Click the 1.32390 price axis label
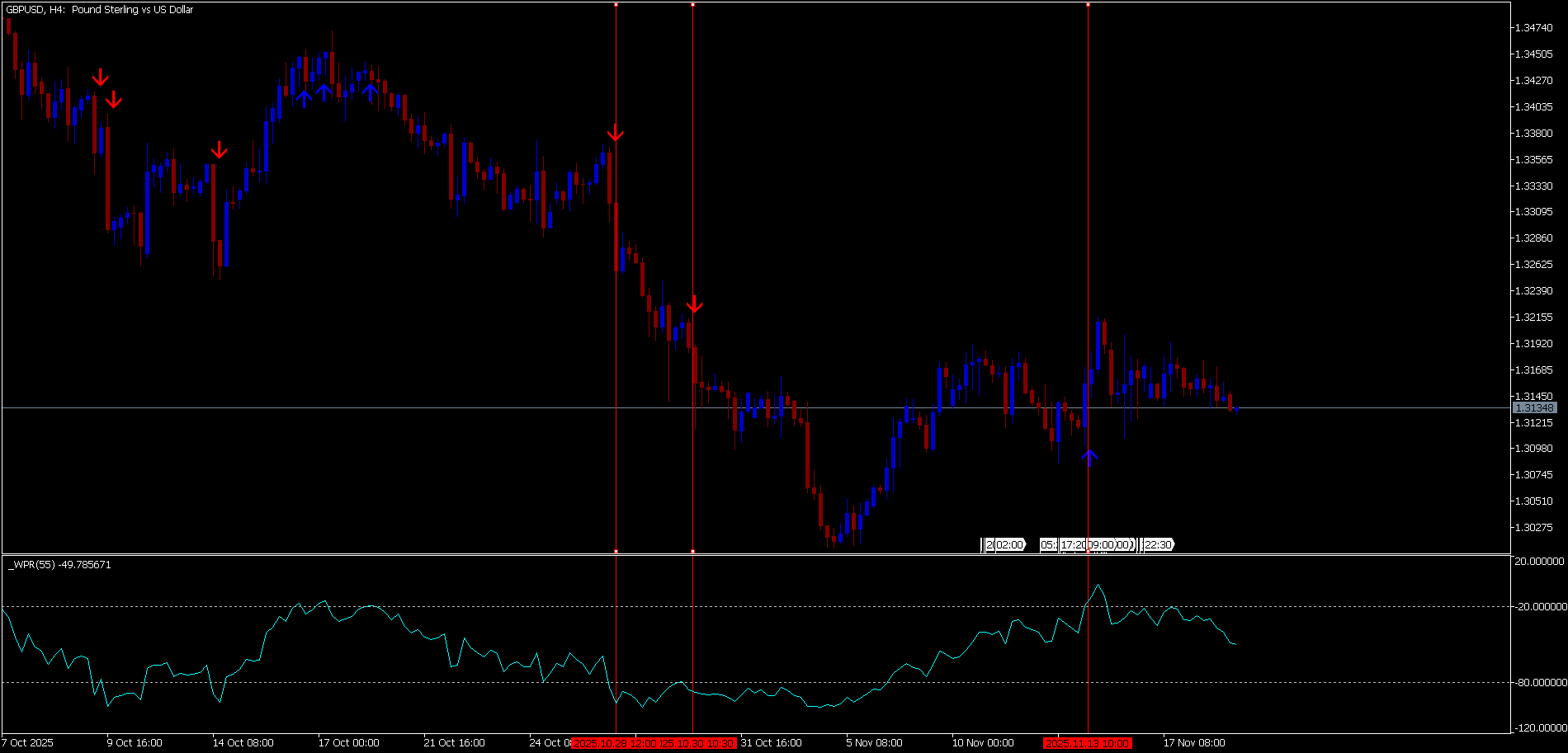The image size is (1568, 753). 1534,291
